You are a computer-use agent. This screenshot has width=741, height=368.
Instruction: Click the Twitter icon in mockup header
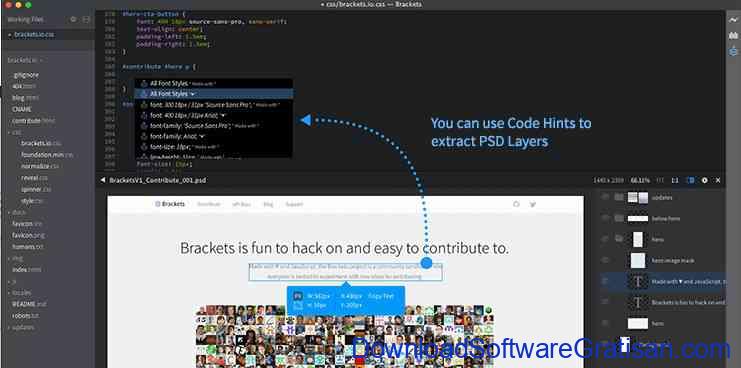[x=533, y=204]
